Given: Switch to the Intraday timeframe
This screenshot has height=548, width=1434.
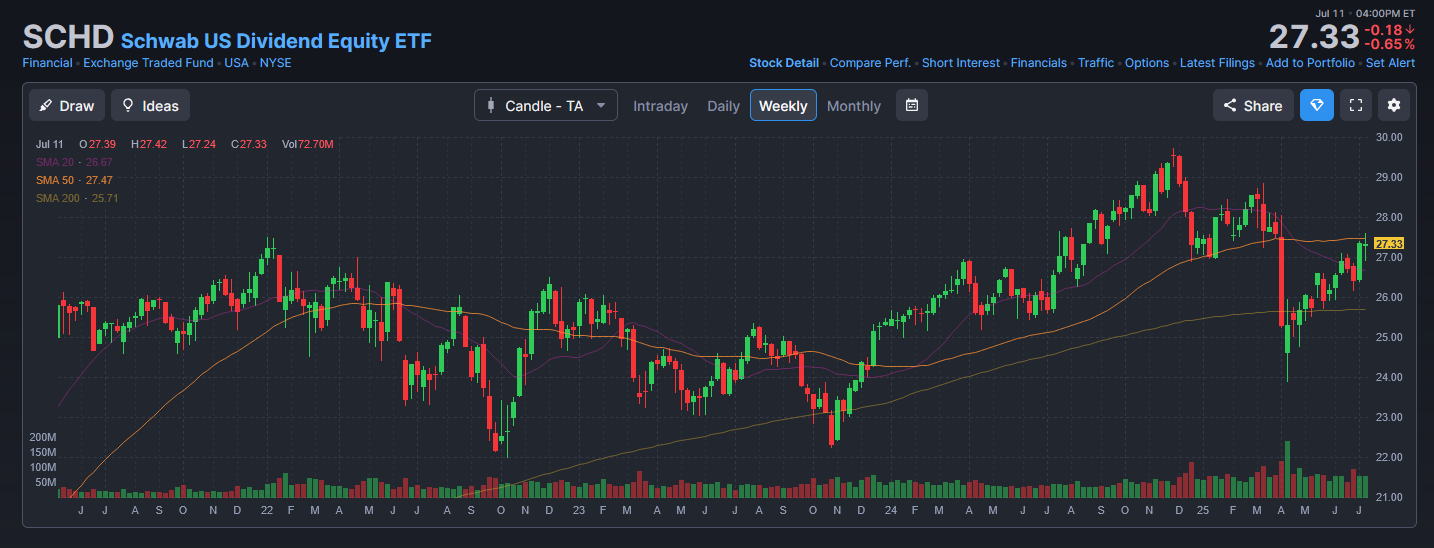Looking at the screenshot, I should (660, 106).
